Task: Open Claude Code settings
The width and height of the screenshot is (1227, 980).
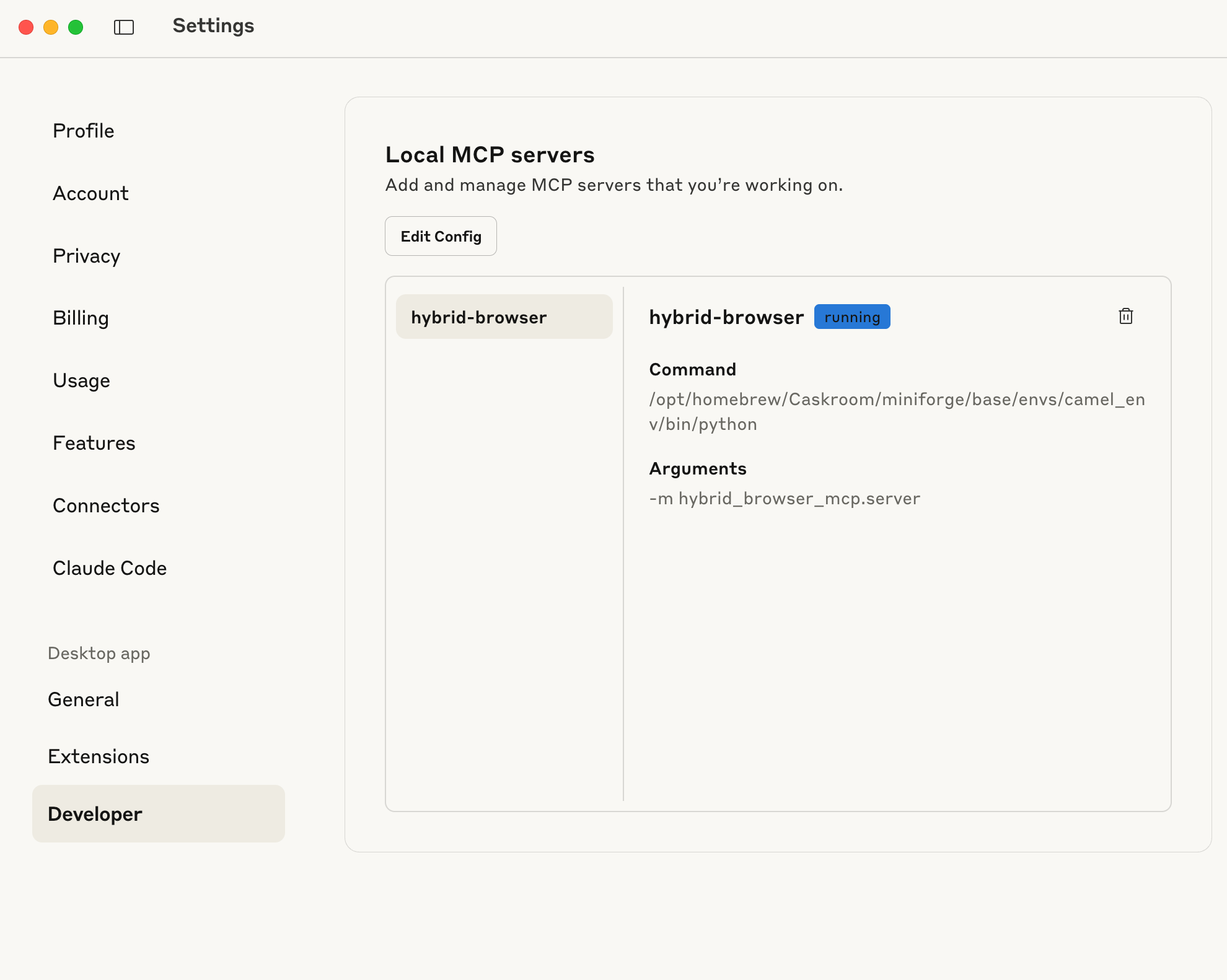Action: tap(110, 568)
